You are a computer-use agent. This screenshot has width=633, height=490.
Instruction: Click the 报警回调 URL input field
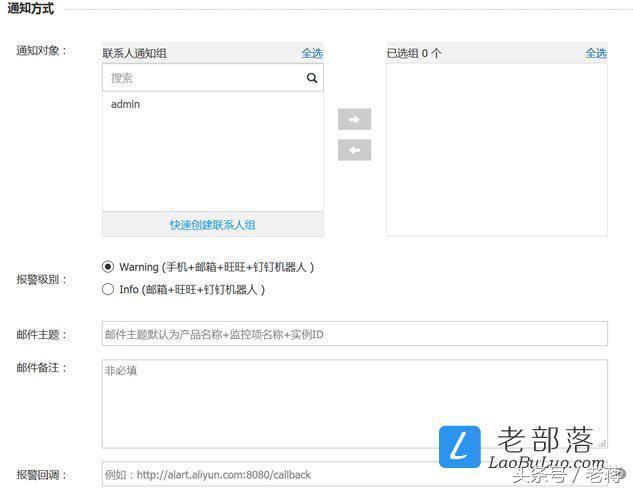click(x=354, y=474)
